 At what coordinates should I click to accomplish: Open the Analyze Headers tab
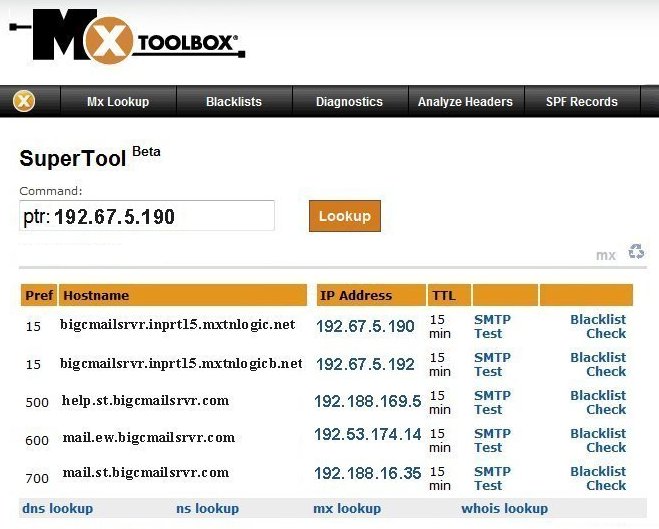pos(465,102)
